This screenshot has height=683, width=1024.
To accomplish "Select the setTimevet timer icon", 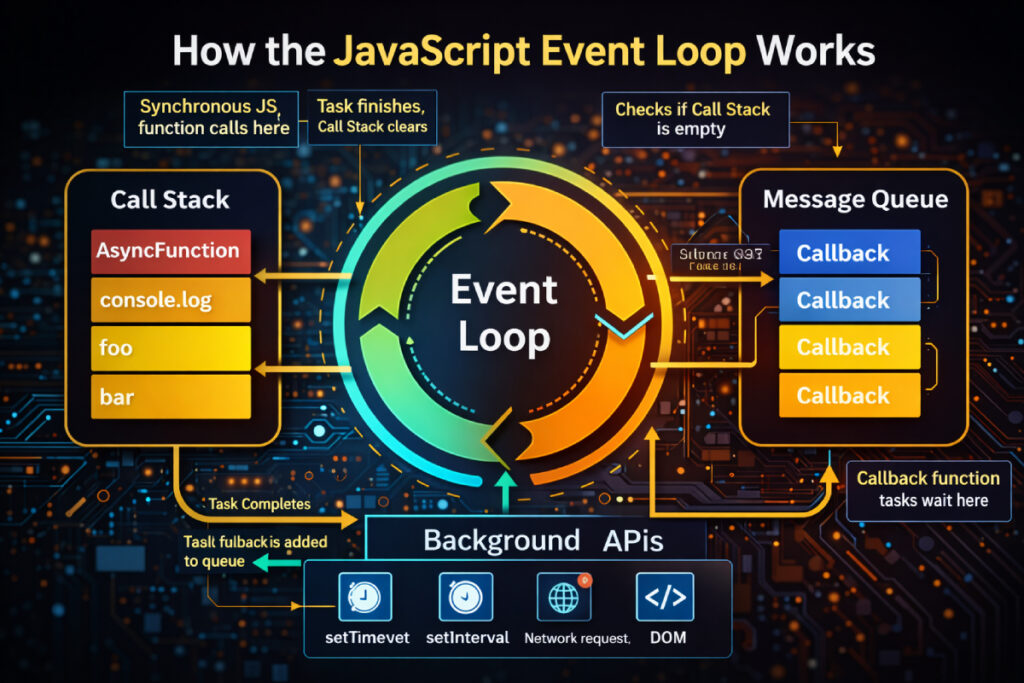I will point(364,596).
